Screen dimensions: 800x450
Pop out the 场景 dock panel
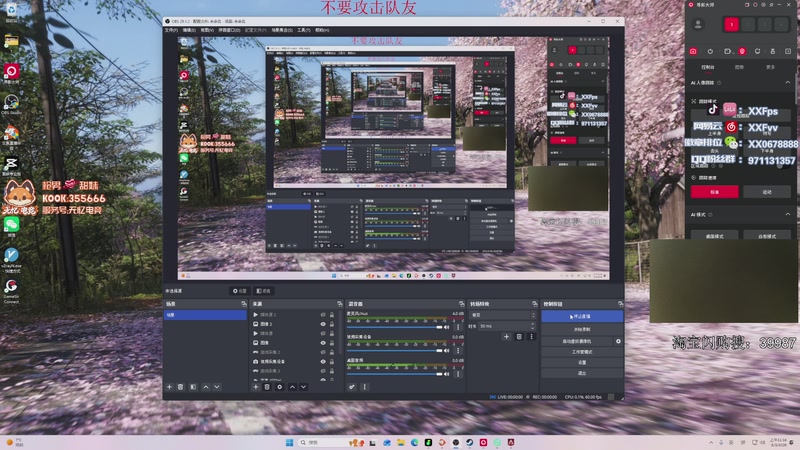click(243, 304)
